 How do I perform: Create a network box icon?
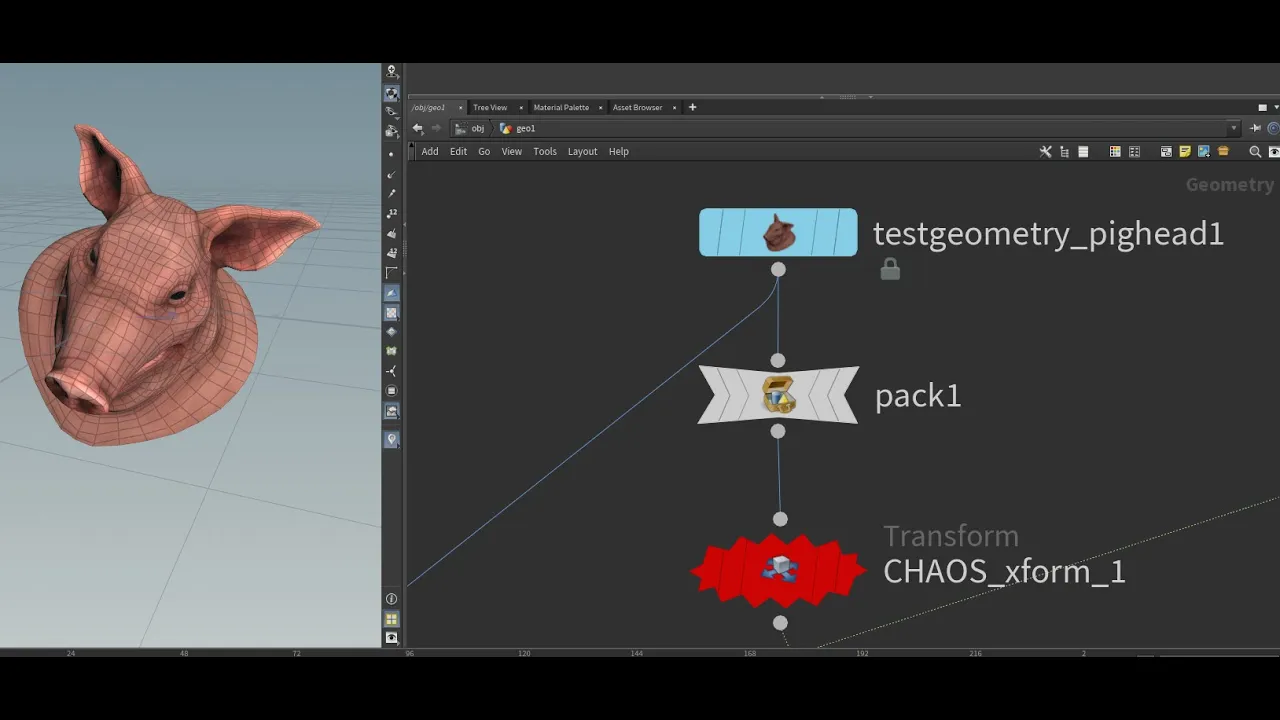click(1166, 152)
